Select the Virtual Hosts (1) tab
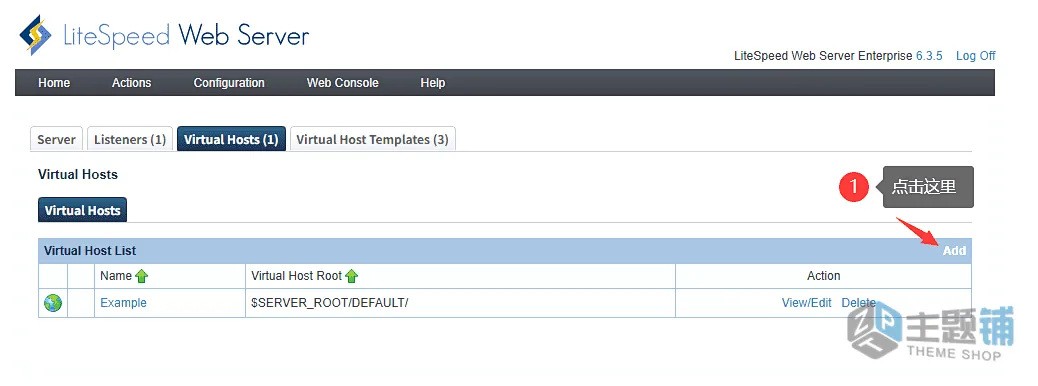1038x386 pixels. point(231,139)
